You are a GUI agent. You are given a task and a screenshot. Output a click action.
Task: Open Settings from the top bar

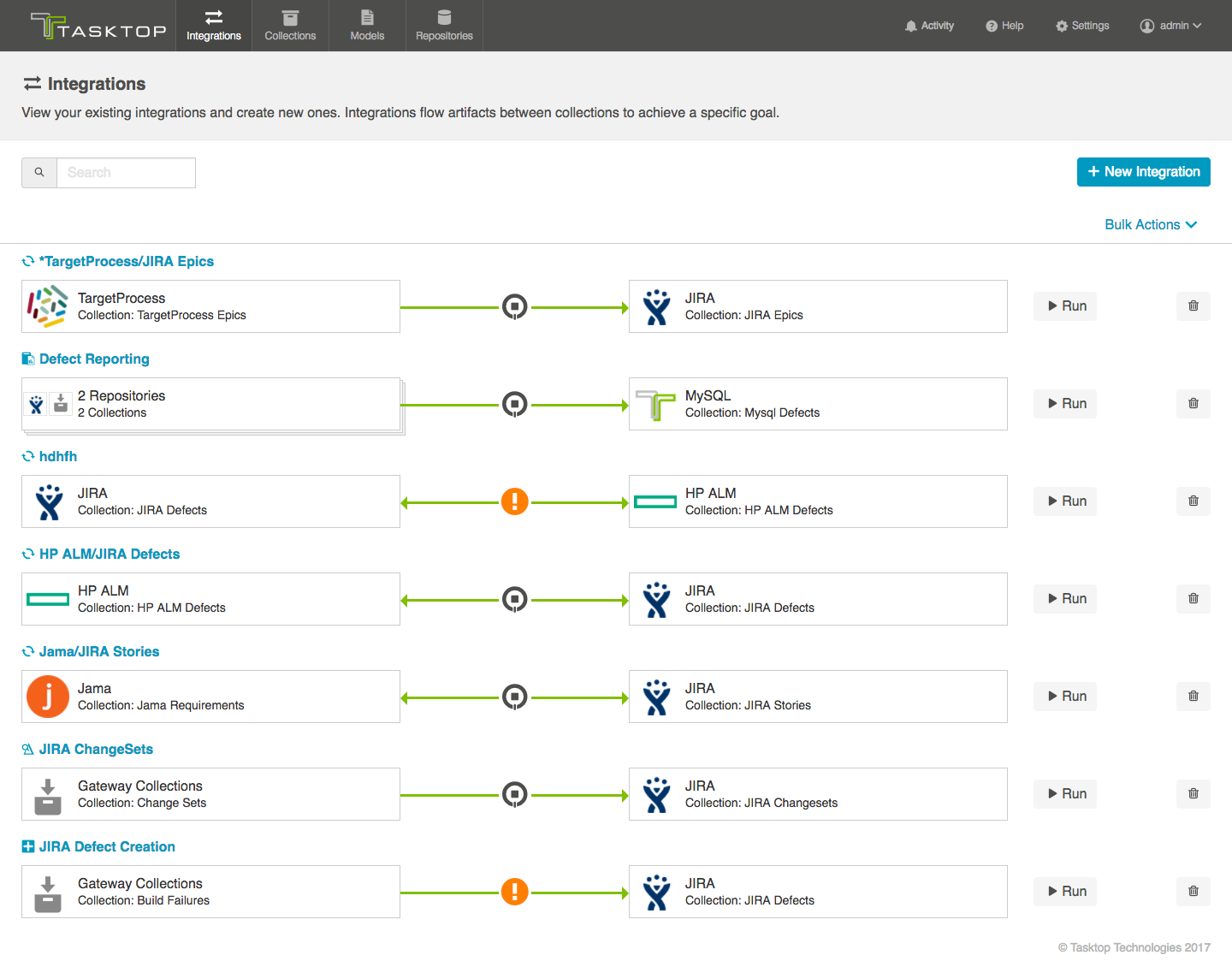pyautogui.click(x=1082, y=26)
